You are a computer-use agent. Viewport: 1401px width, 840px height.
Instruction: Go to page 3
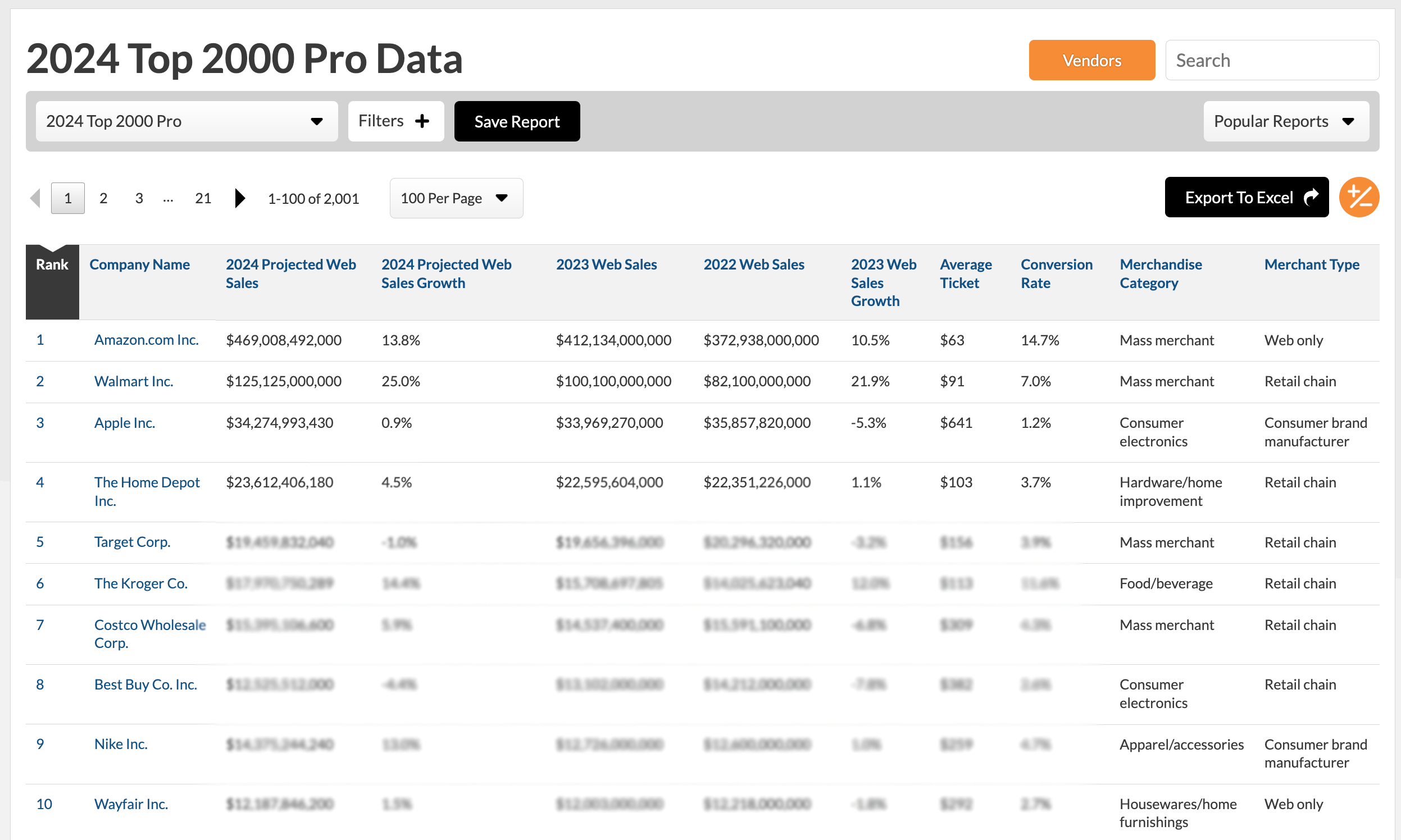(x=139, y=198)
